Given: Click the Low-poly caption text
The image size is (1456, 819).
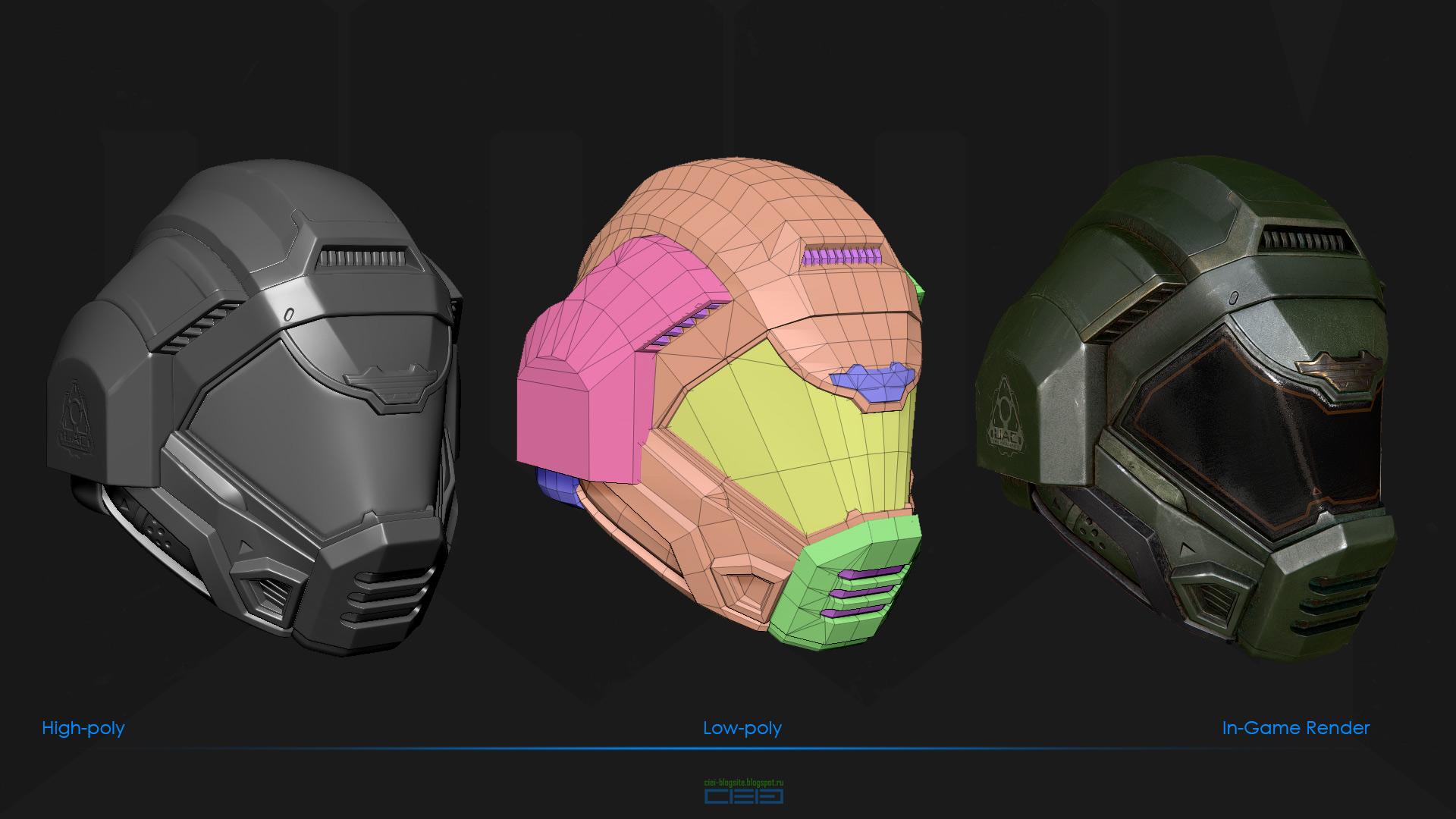Looking at the screenshot, I should coord(742,729).
